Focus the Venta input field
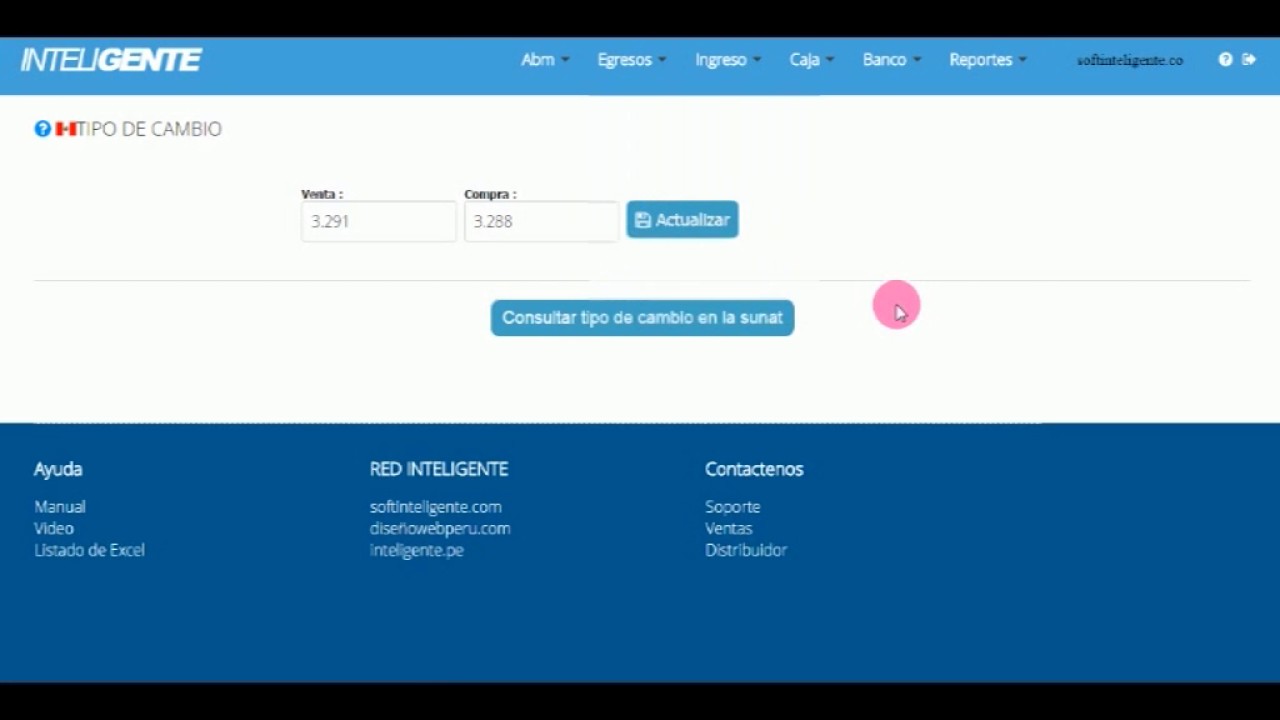The height and width of the screenshot is (720, 1280). click(x=379, y=221)
